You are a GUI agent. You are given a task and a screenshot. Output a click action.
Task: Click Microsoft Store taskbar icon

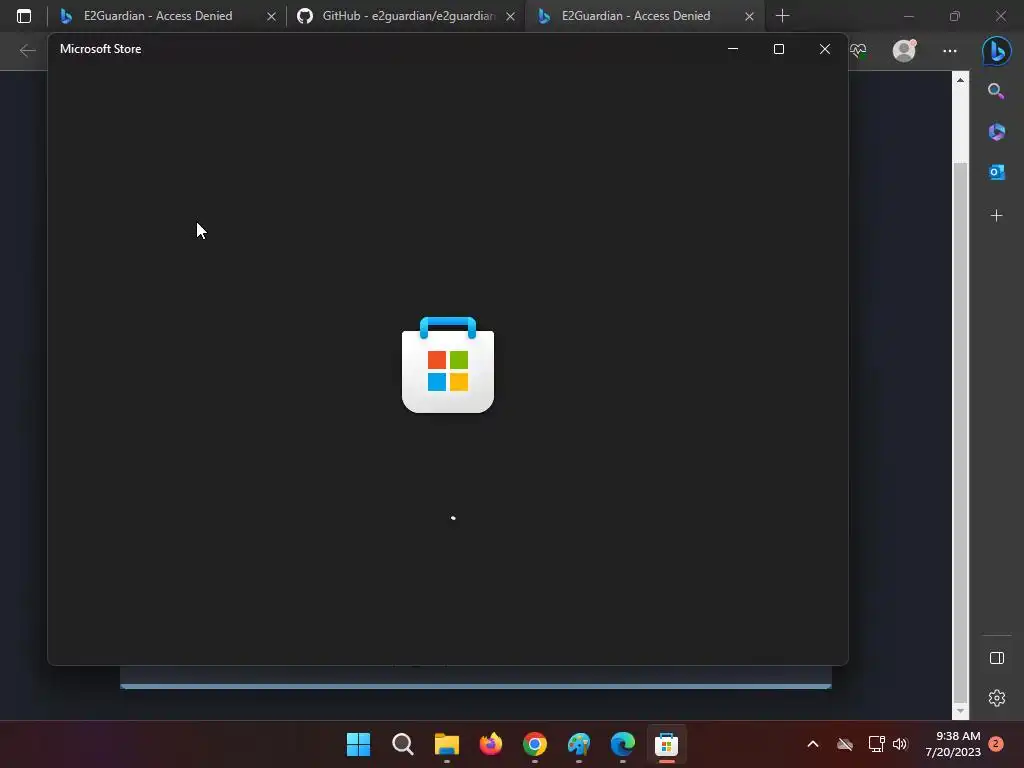pos(667,744)
